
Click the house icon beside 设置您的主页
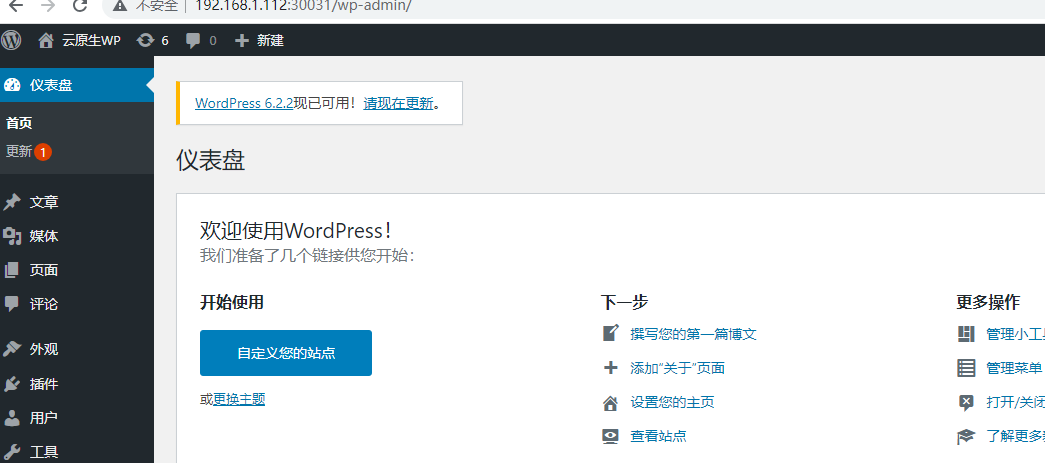[610, 402]
